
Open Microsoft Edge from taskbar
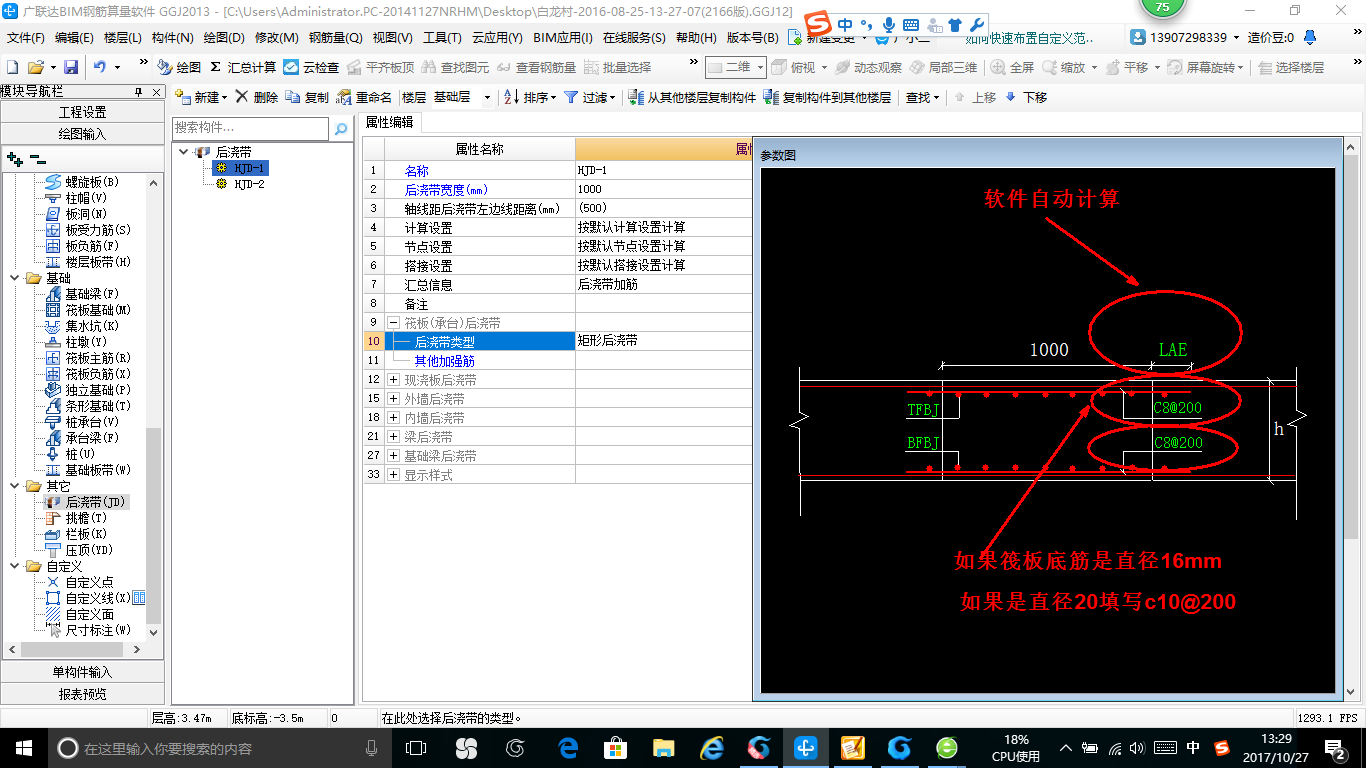coord(569,748)
